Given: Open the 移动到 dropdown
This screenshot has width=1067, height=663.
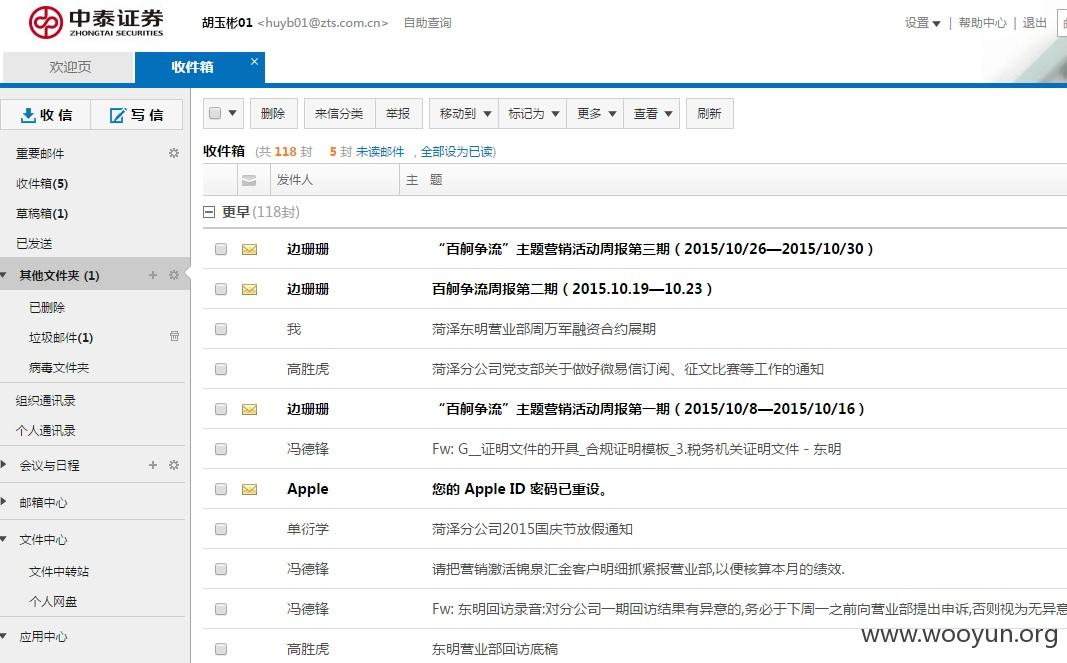Looking at the screenshot, I should point(464,114).
